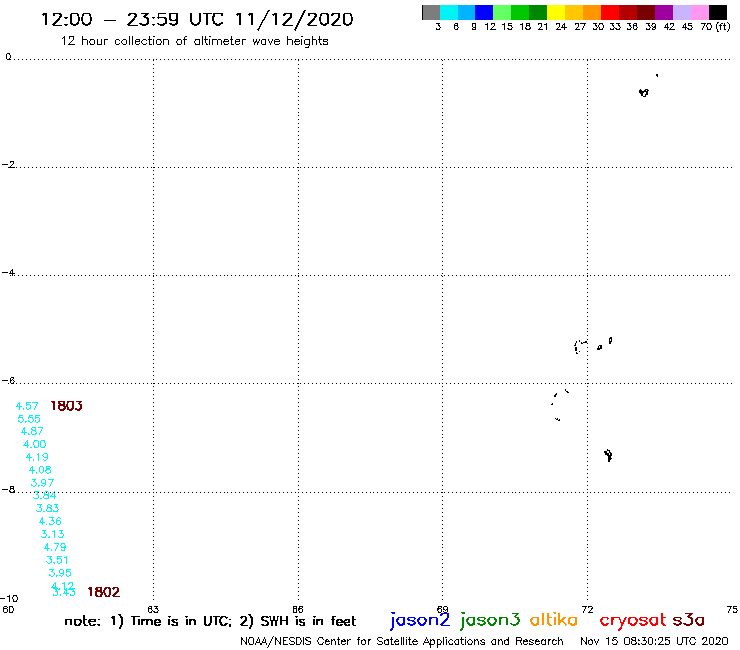
Task: Click the 1802 pass time label
Action: [x=104, y=592]
